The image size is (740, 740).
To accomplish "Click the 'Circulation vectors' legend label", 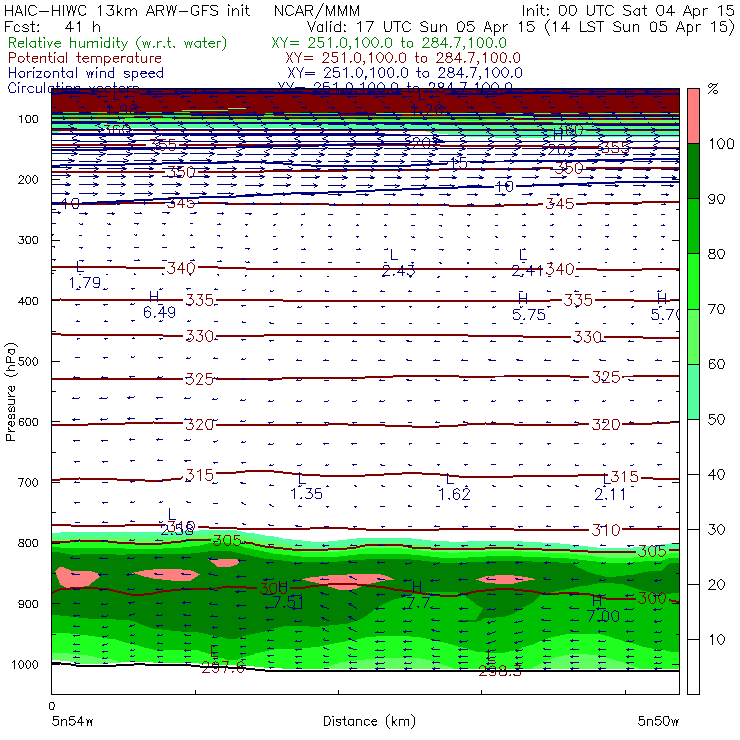I will click(x=73, y=87).
